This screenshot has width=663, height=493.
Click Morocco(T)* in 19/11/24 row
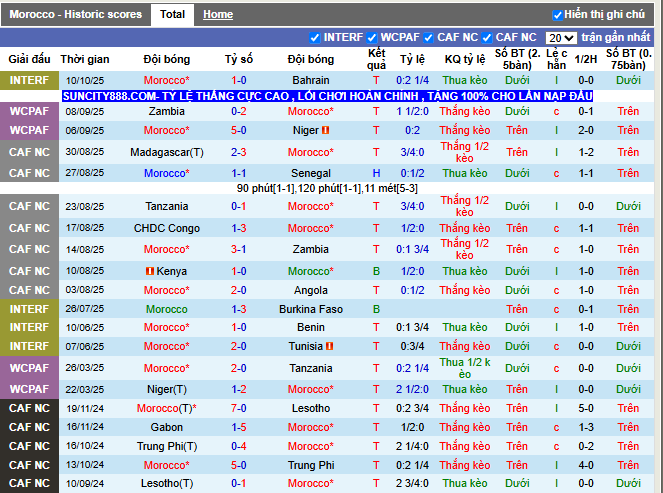[x=167, y=408]
